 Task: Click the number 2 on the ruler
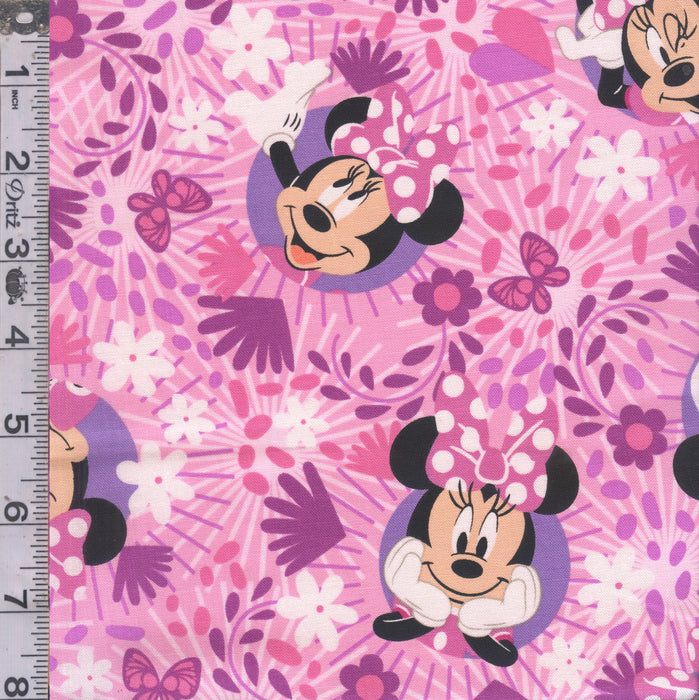[x=17, y=161]
